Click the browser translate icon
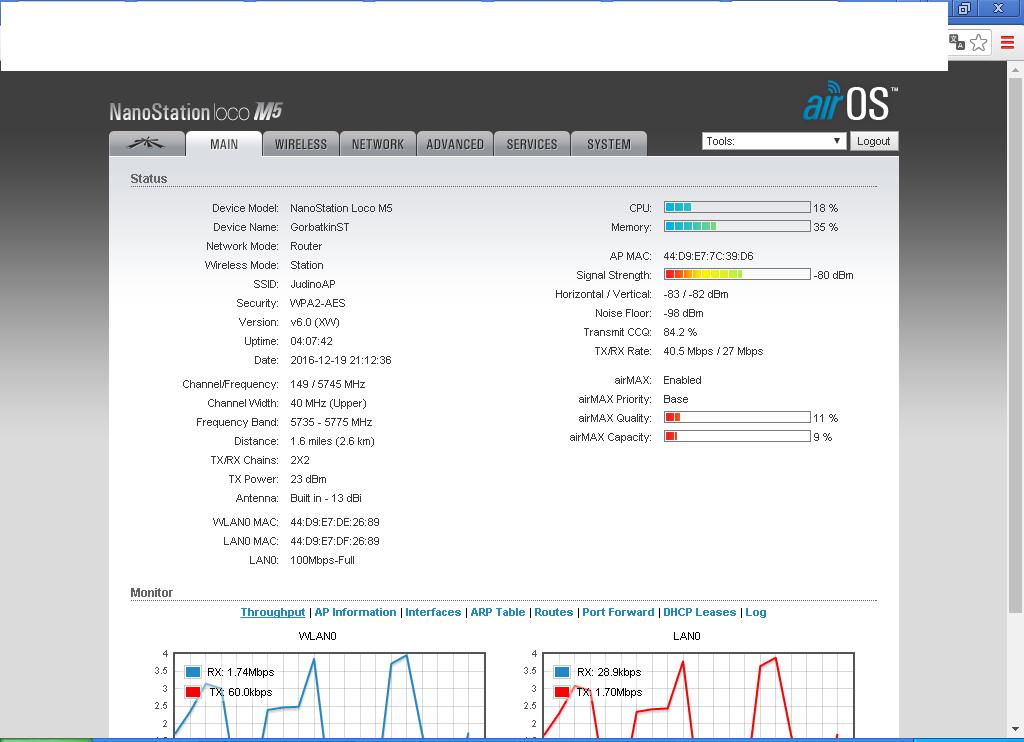The height and width of the screenshot is (742, 1024). pos(957,42)
